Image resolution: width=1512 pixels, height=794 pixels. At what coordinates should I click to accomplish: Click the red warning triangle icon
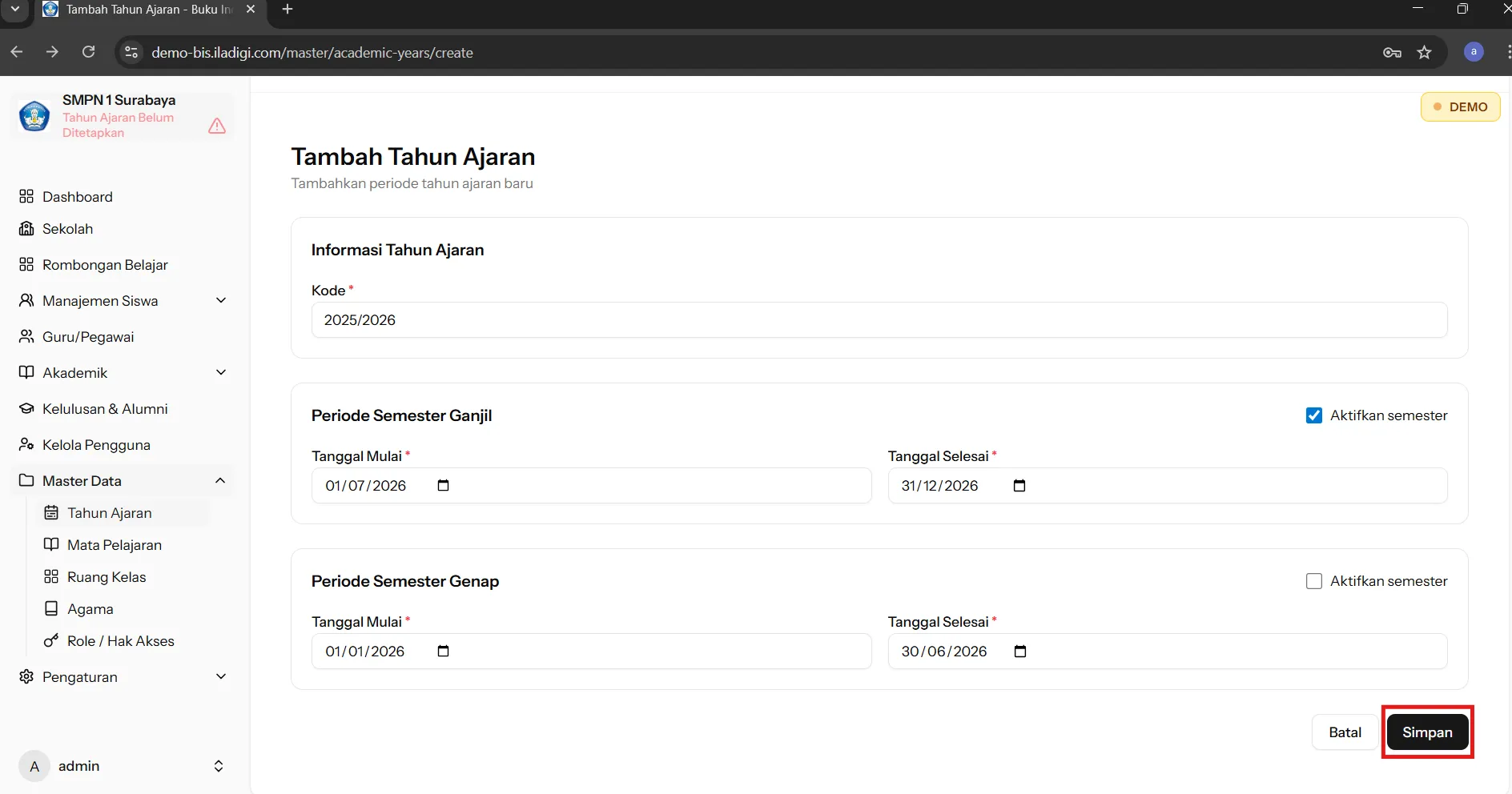click(x=217, y=126)
